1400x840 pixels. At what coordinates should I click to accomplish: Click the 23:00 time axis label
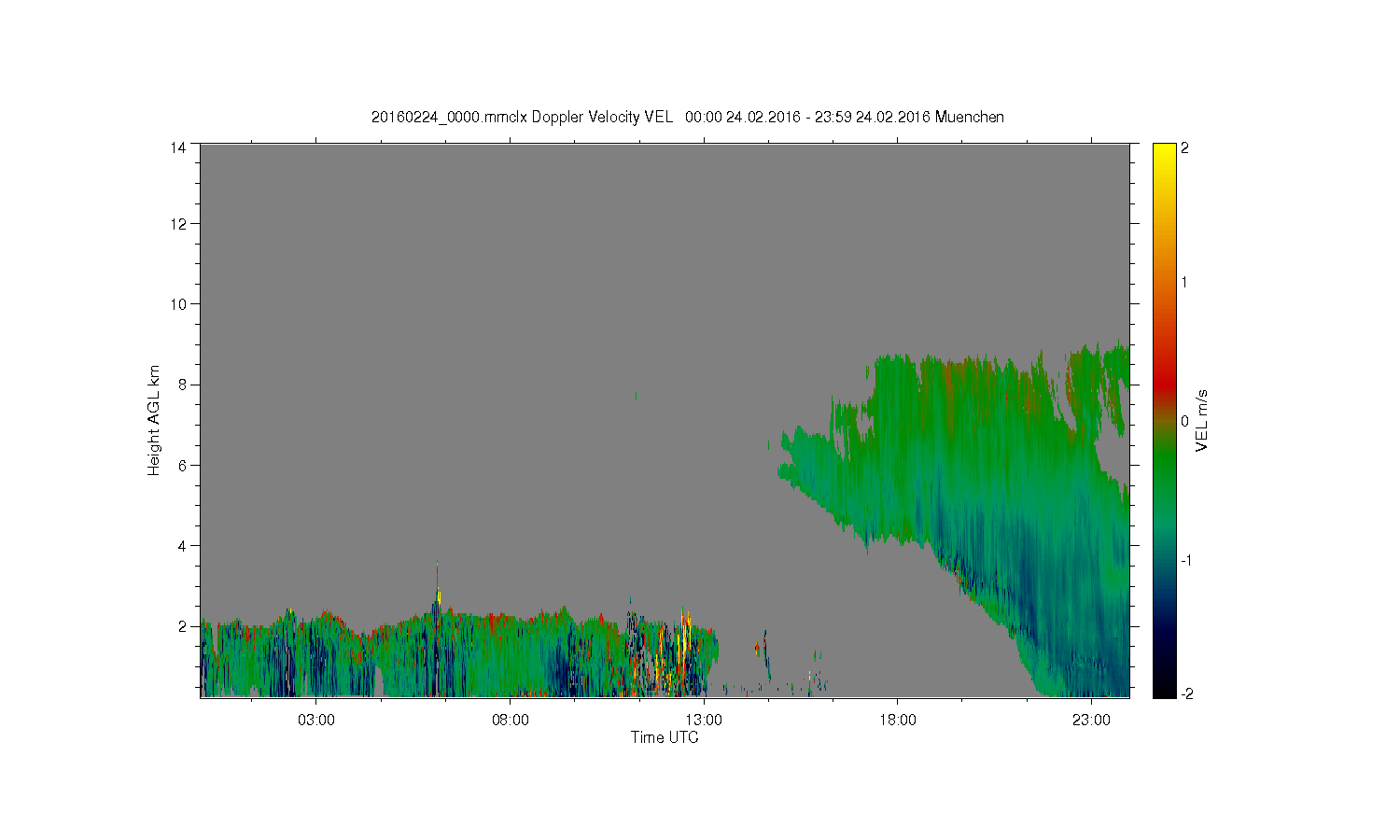[x=1091, y=720]
